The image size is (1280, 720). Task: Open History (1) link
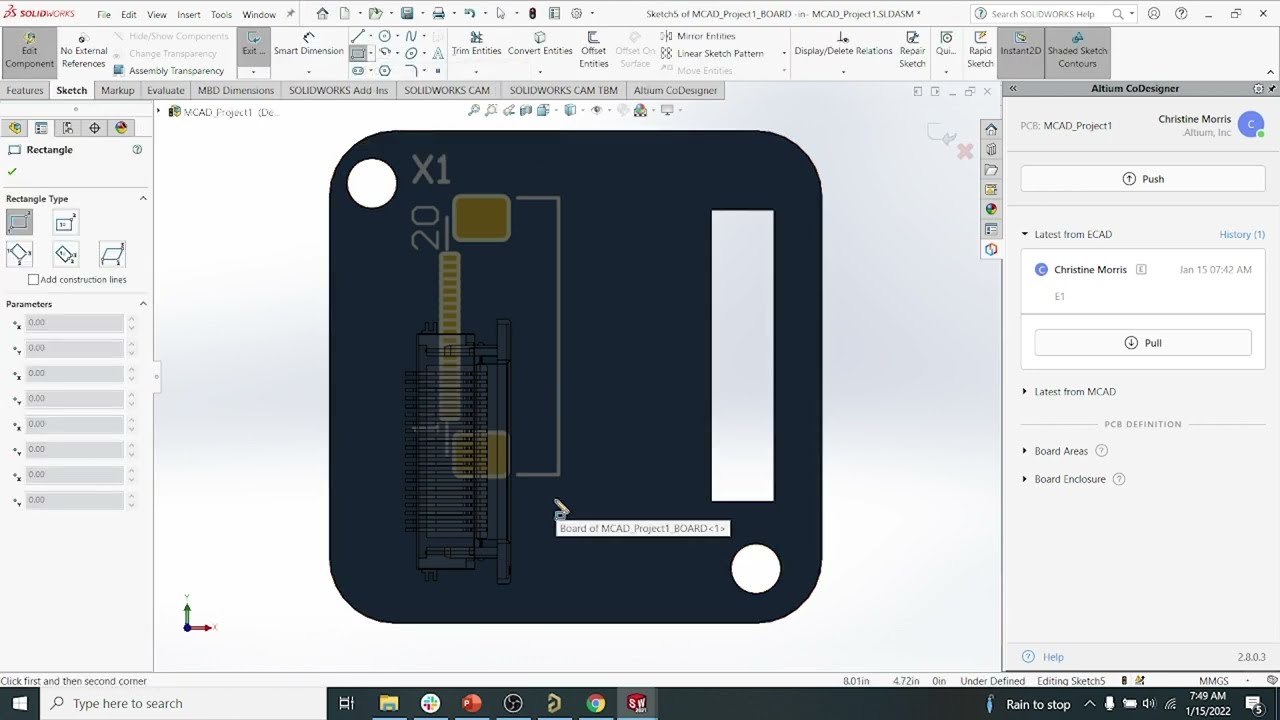point(1242,234)
